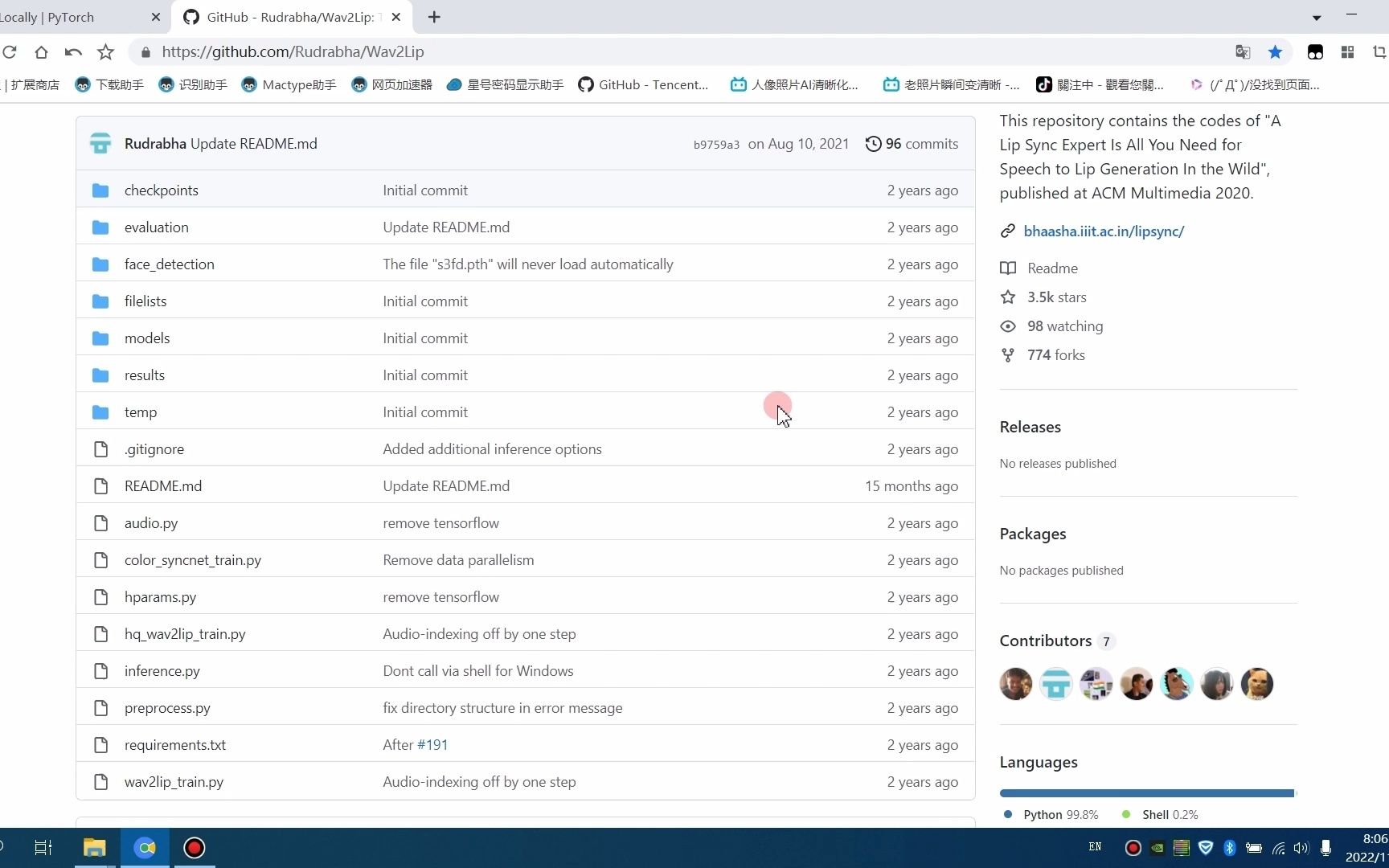The width and height of the screenshot is (1389, 868).
Task: Reload the page with the refresh icon
Action: click(10, 52)
